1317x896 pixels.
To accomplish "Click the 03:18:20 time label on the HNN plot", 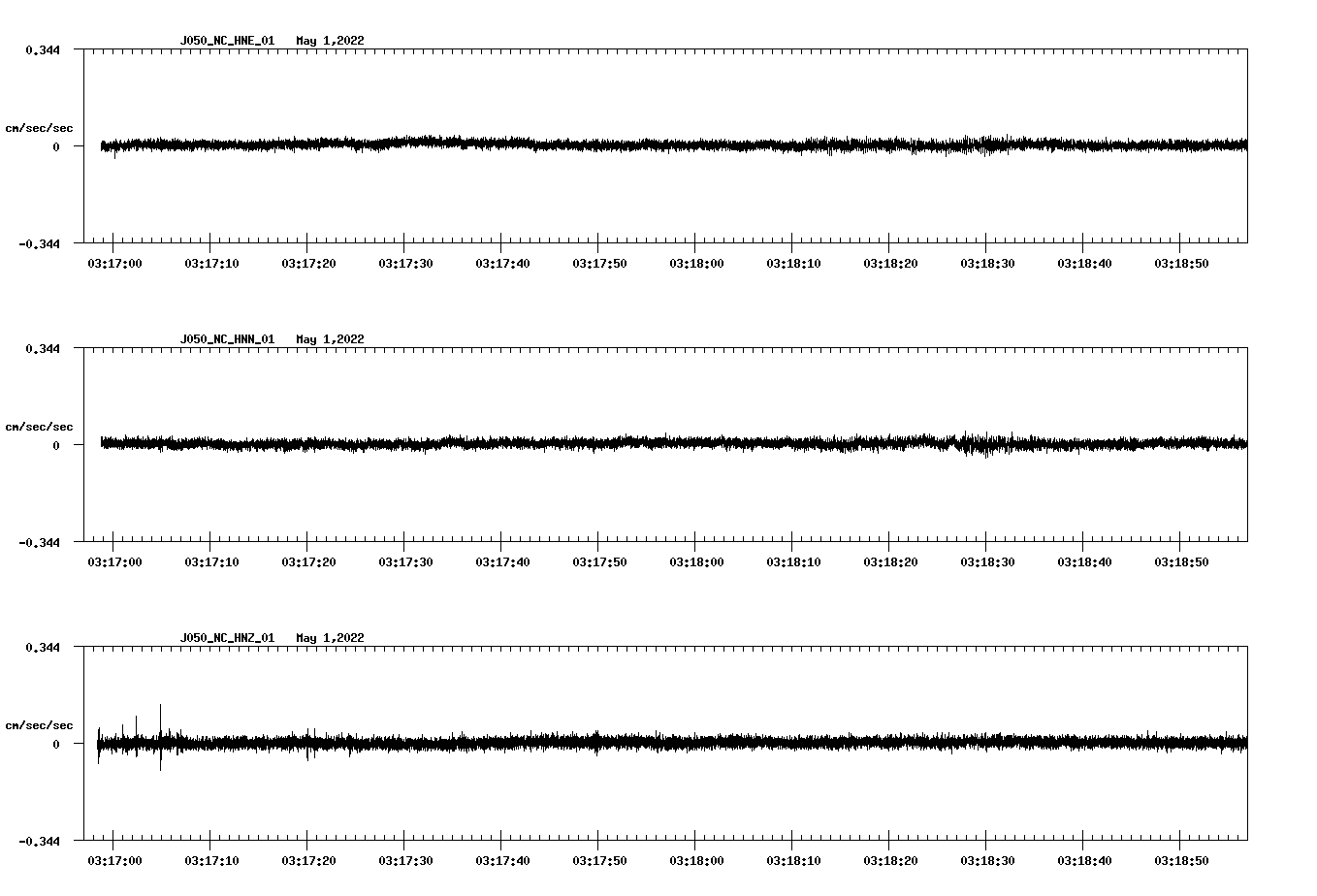I will coord(890,562).
